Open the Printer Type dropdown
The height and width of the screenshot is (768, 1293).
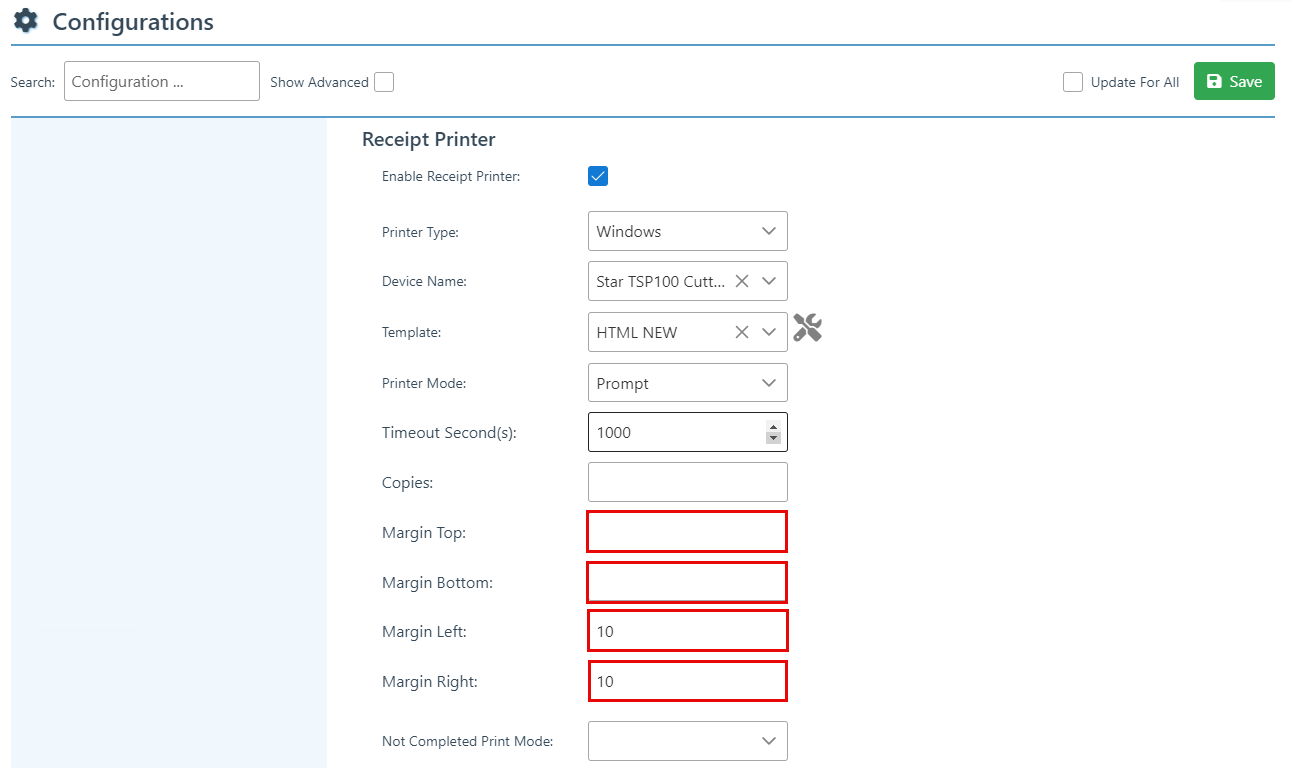click(688, 231)
